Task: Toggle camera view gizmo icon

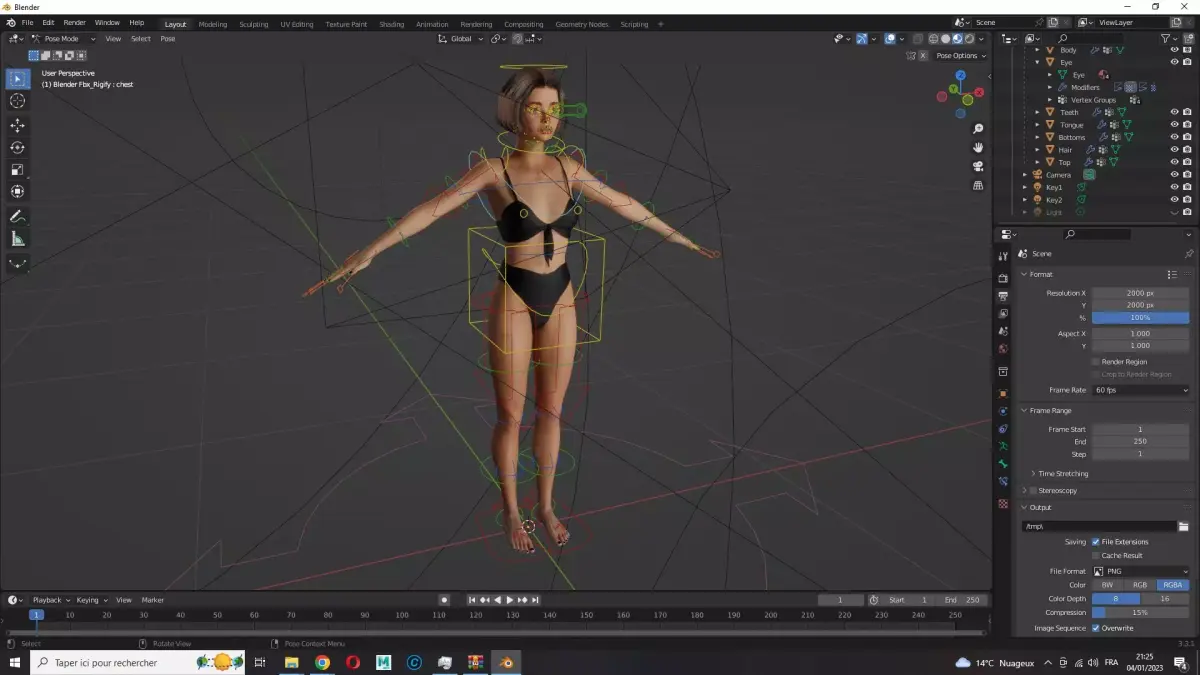Action: tap(978, 166)
